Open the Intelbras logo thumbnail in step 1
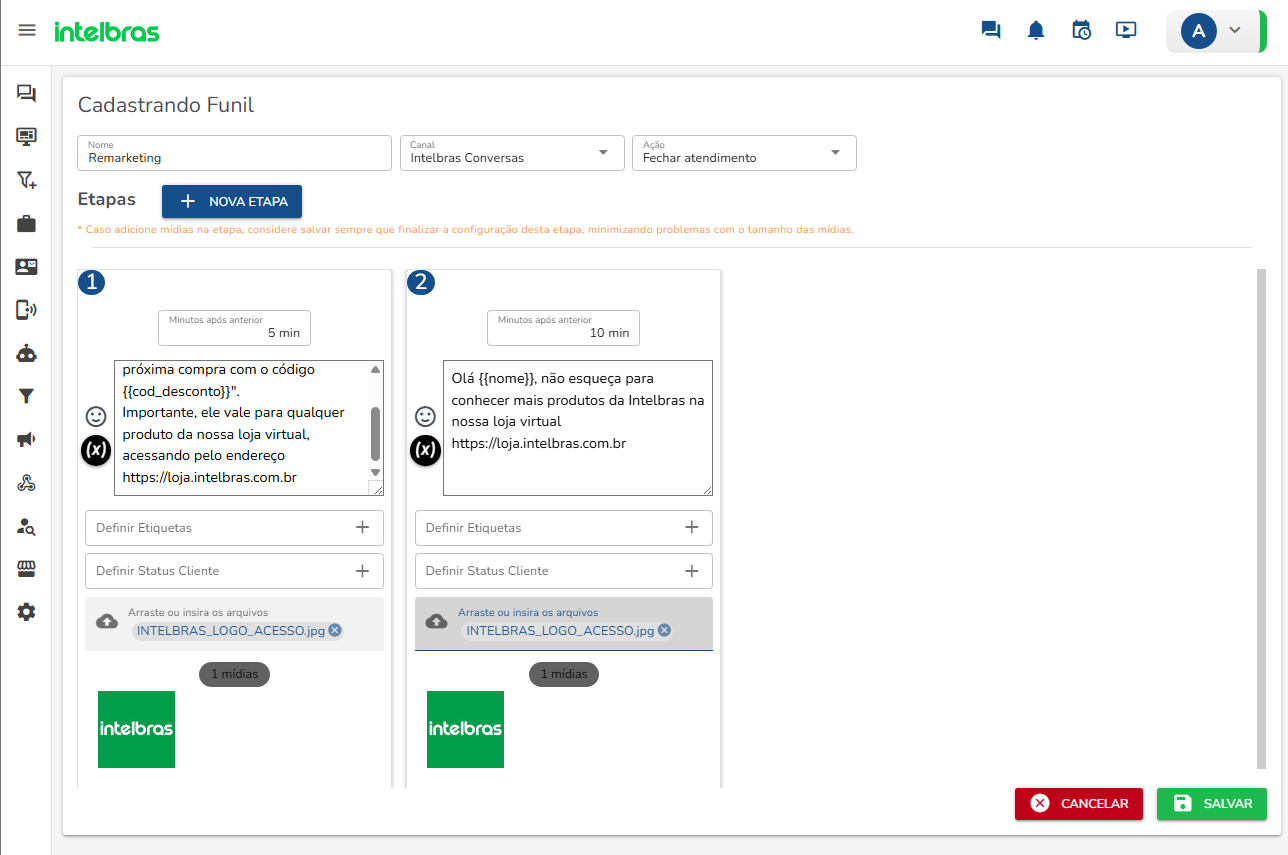Image resolution: width=1288 pixels, height=855 pixels. click(x=136, y=729)
